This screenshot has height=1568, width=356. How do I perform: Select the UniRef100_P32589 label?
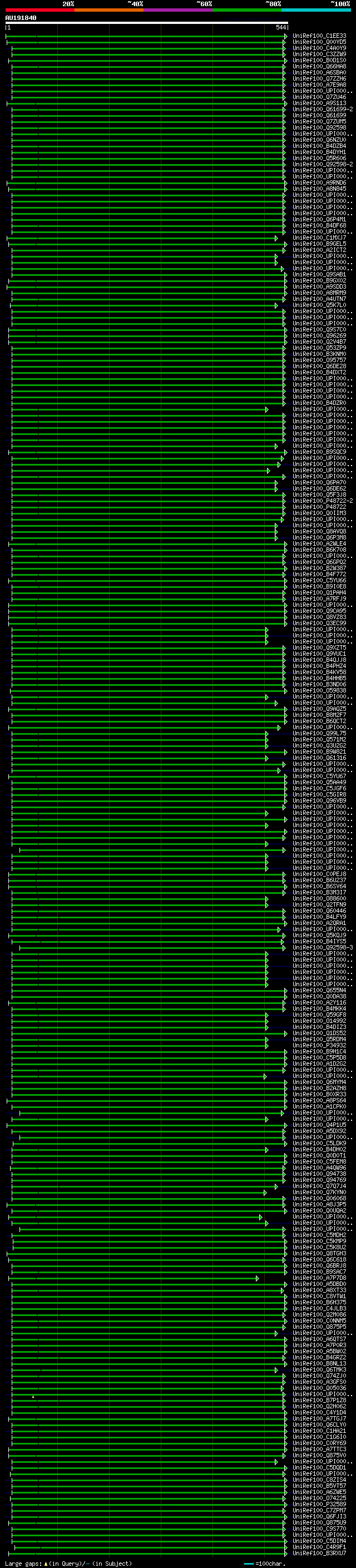point(319,1504)
